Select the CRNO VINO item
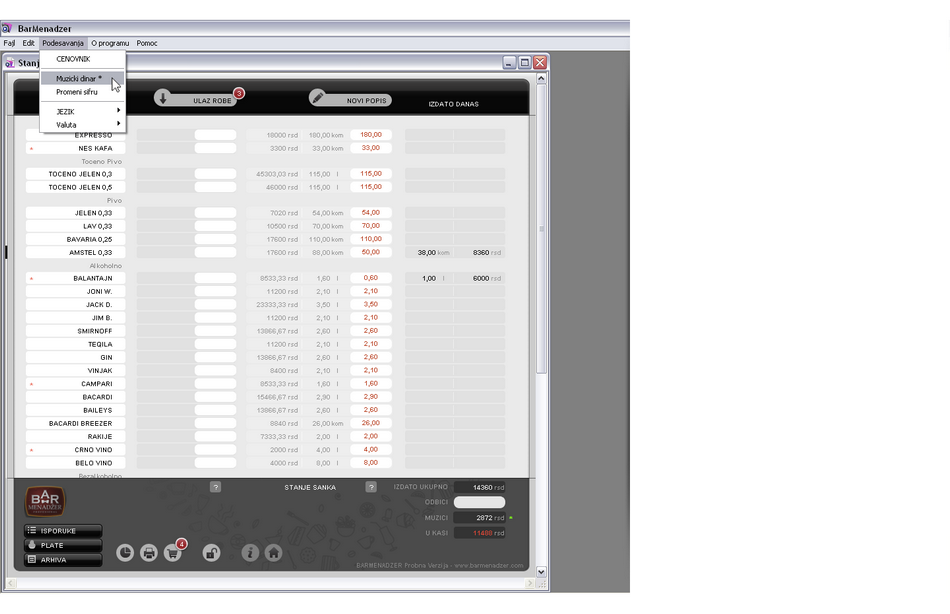This screenshot has height=614, width=950. [76, 450]
